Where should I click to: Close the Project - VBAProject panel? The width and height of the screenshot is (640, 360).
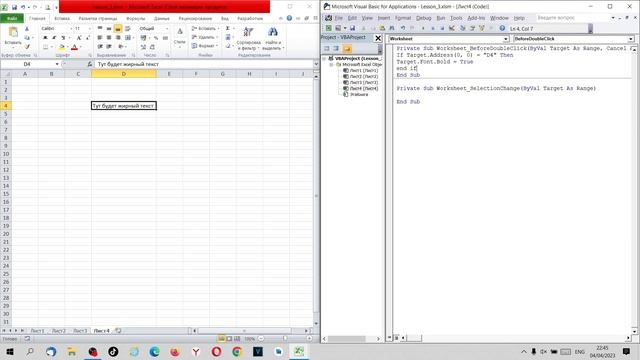tap(378, 38)
